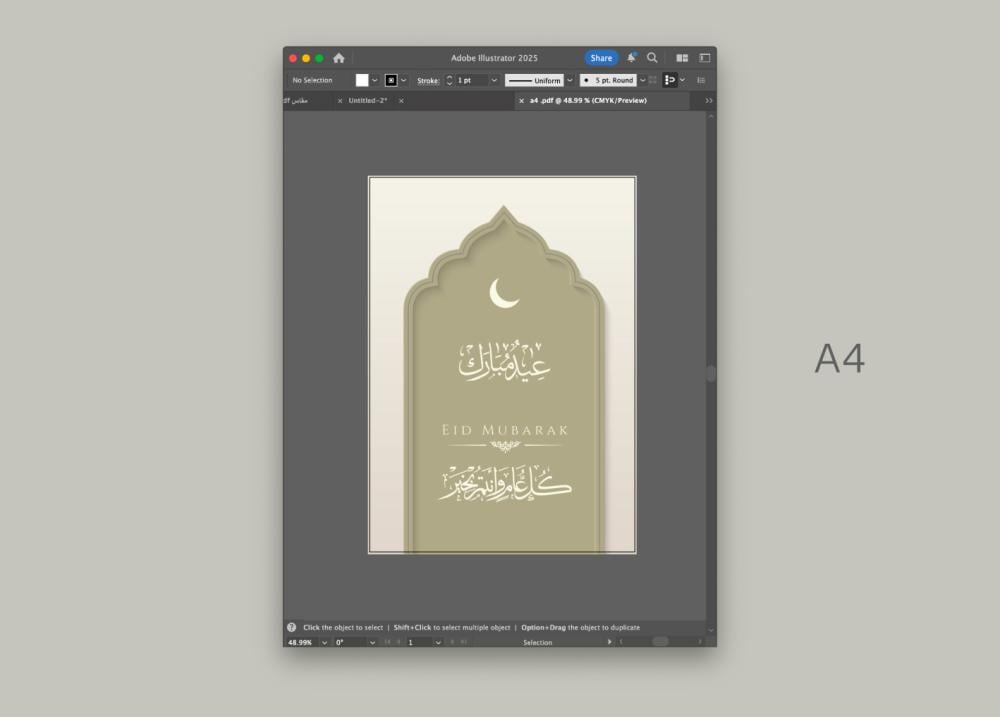
Task: Click the stroke color swatch box
Action: 391,80
